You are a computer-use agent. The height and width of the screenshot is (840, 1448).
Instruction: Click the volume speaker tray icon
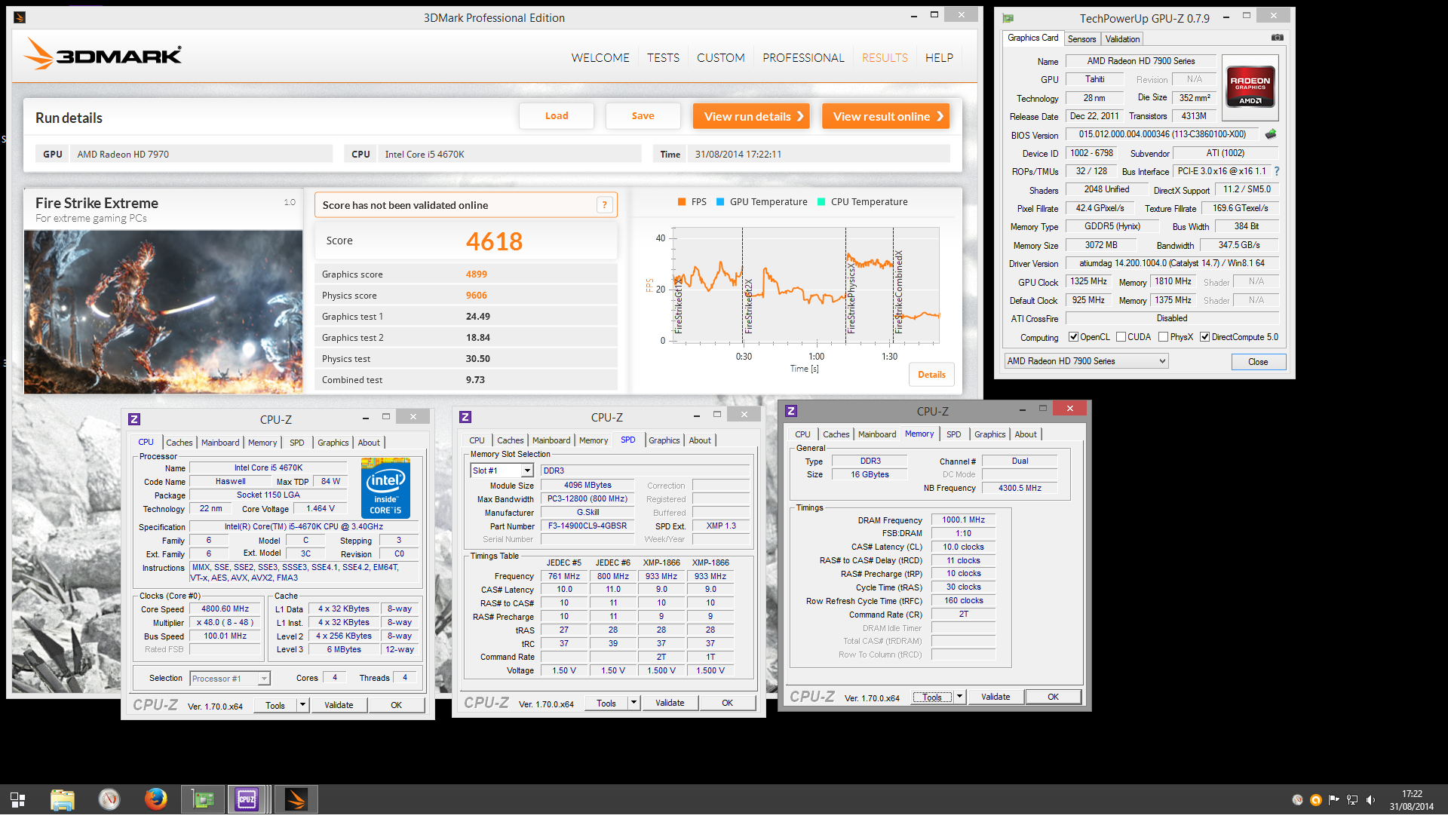click(x=1370, y=800)
